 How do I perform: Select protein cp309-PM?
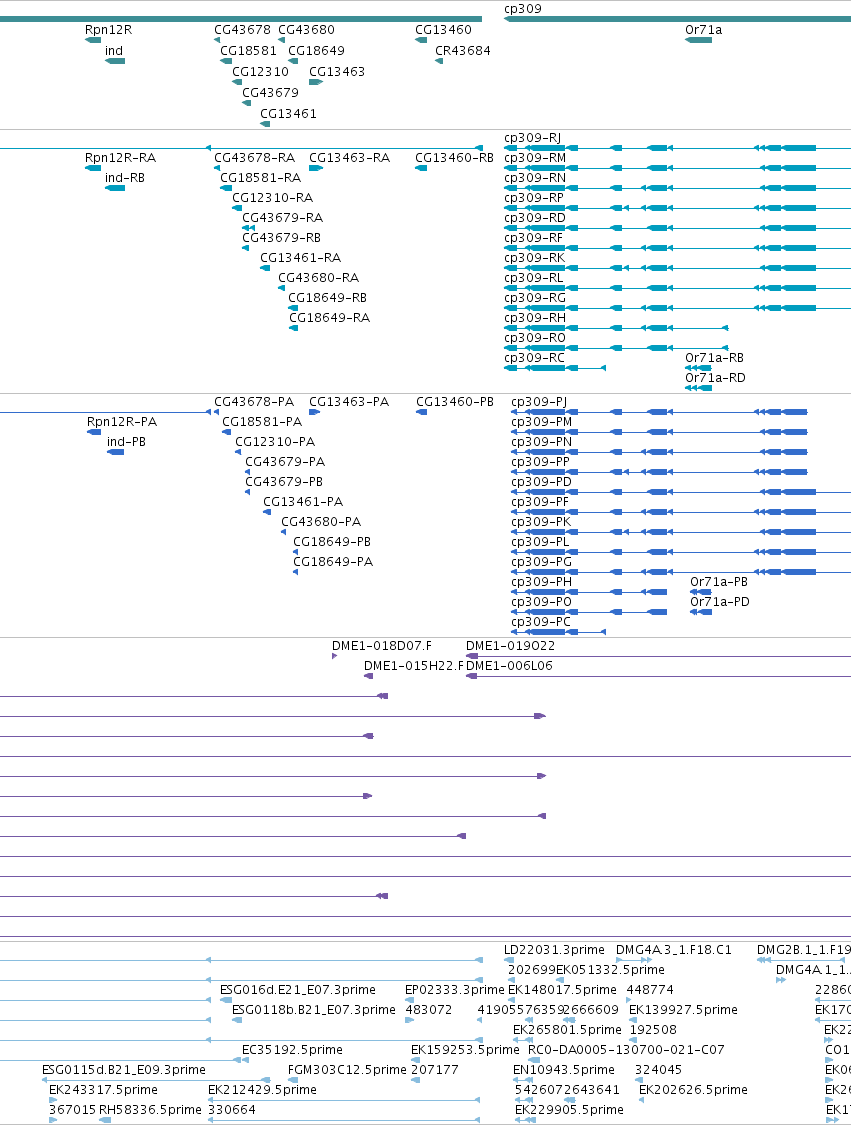tap(542, 422)
